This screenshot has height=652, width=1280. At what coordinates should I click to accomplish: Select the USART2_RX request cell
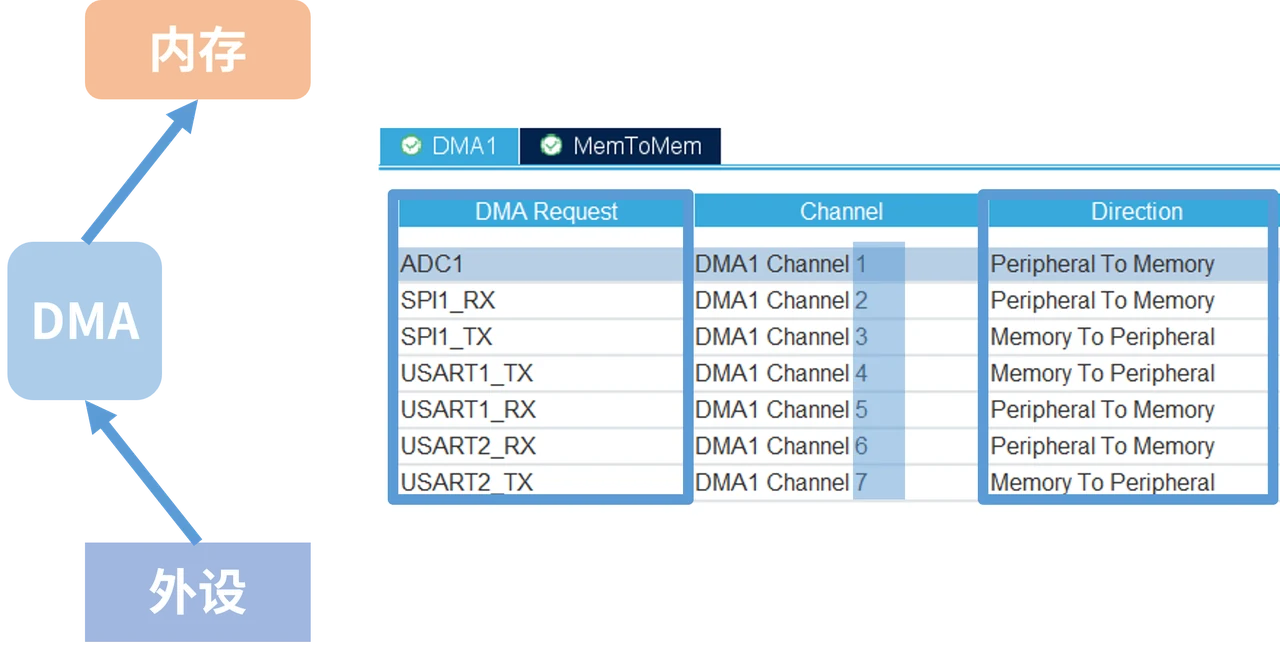pyautogui.click(x=541, y=446)
